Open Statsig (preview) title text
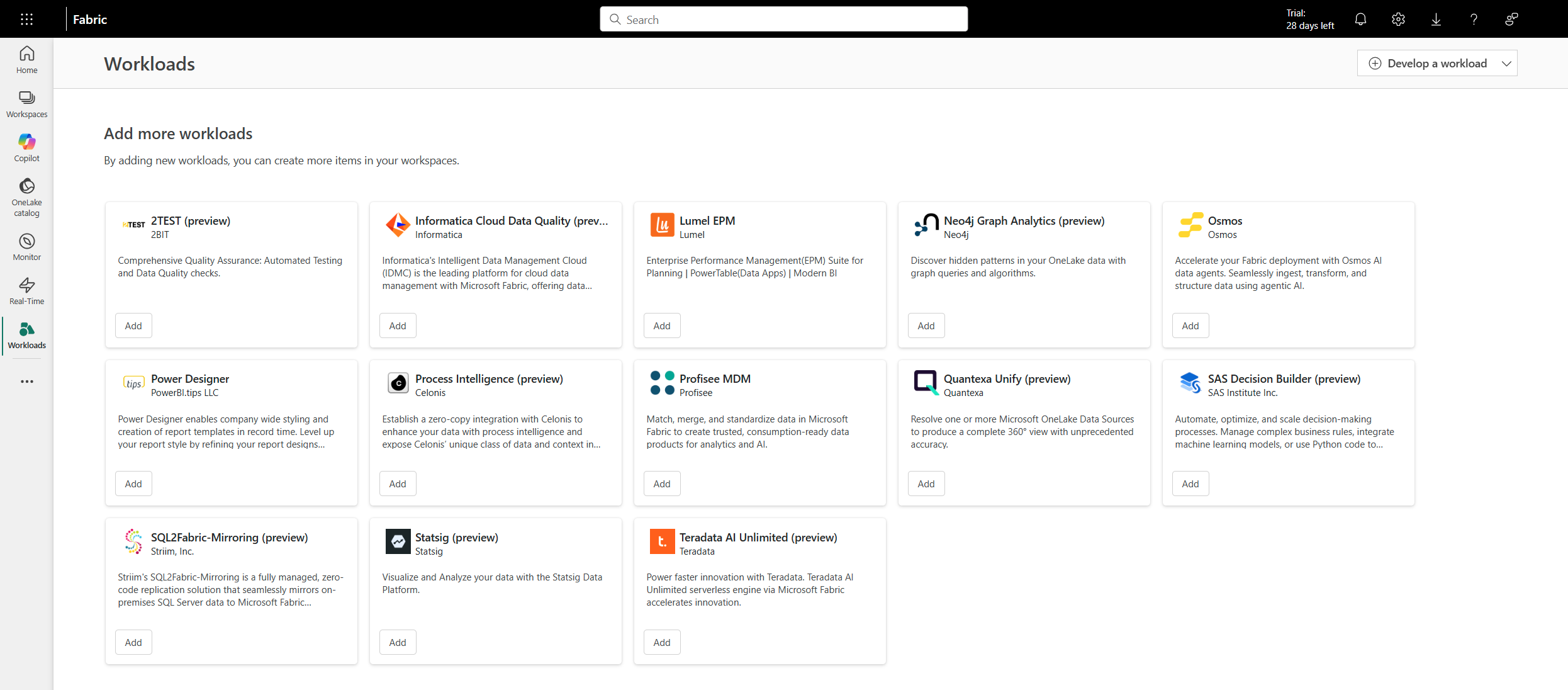The height and width of the screenshot is (690, 1568). point(457,538)
